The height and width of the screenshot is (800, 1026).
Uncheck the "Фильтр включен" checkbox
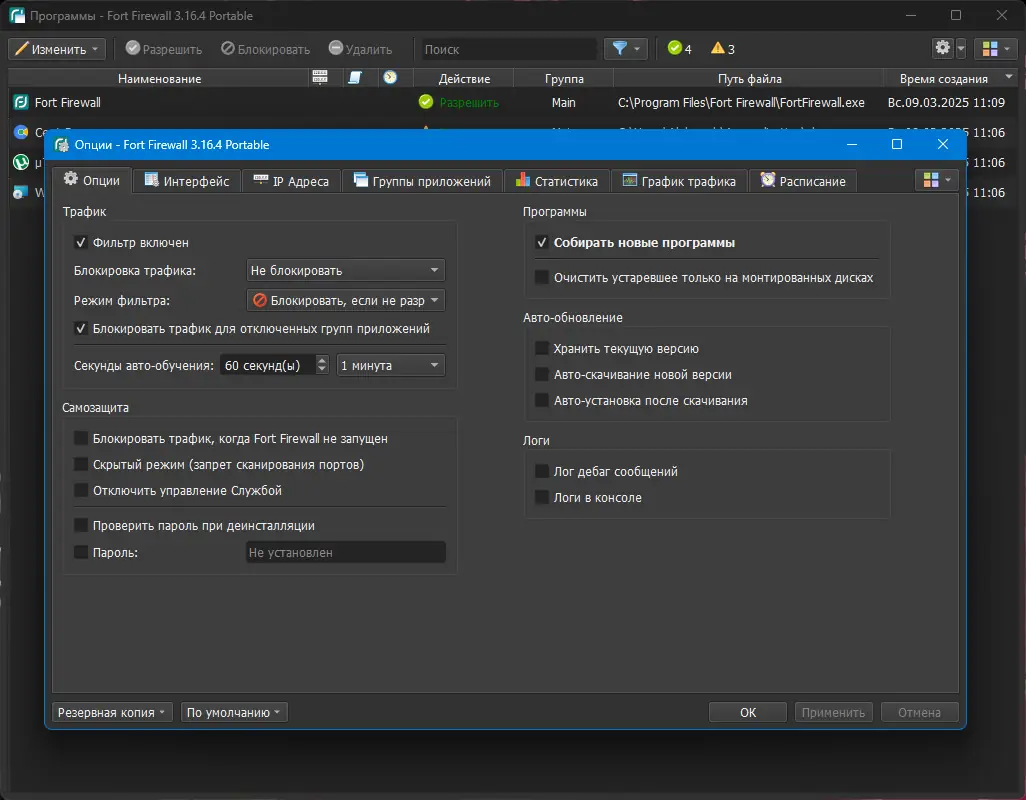81,242
